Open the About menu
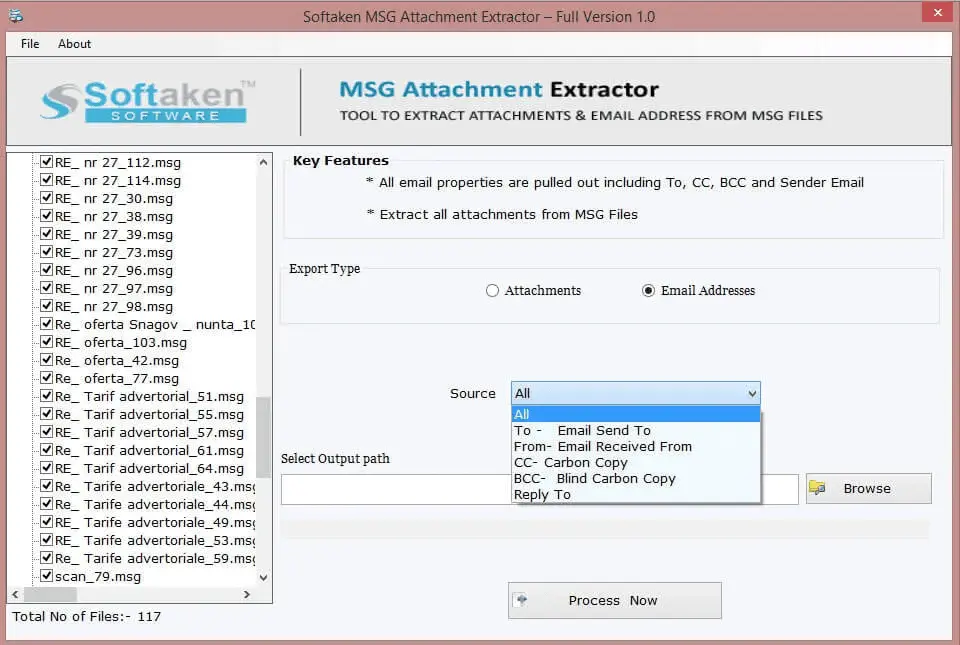960x645 pixels. pos(74,43)
